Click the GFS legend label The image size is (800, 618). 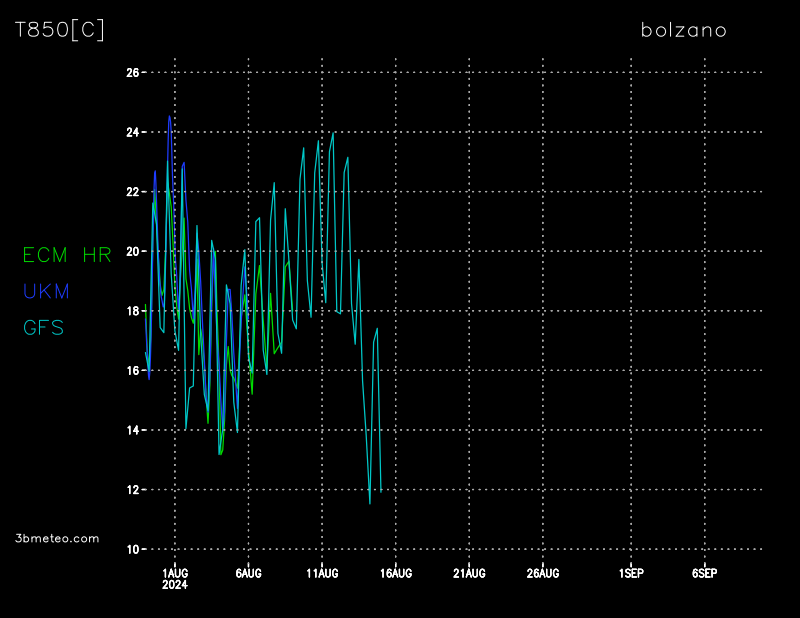pos(43,327)
